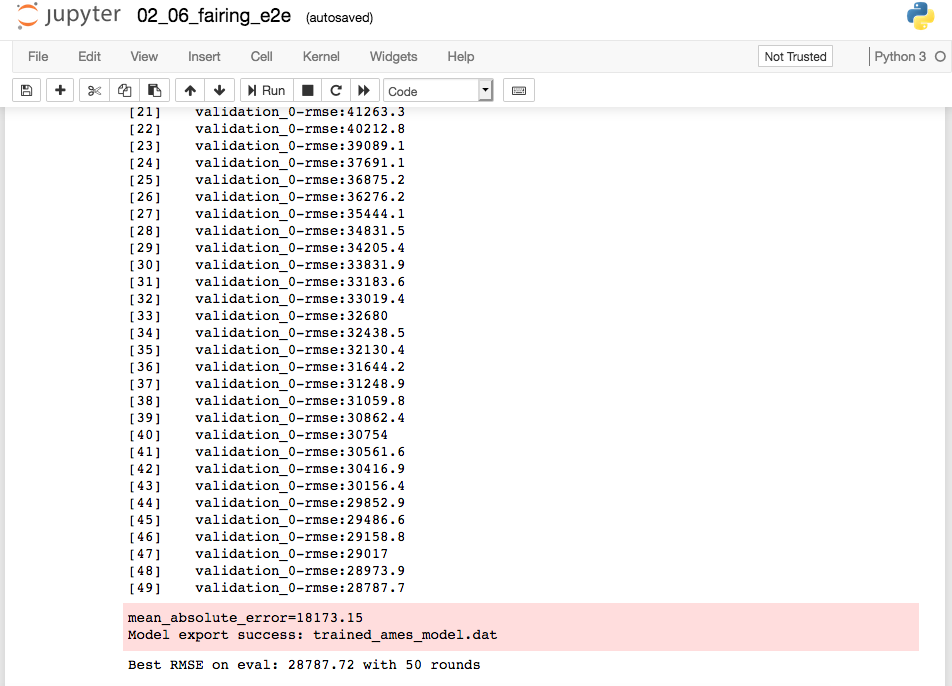
Task: Interrupt the kernel with stop icon
Action: coord(308,91)
